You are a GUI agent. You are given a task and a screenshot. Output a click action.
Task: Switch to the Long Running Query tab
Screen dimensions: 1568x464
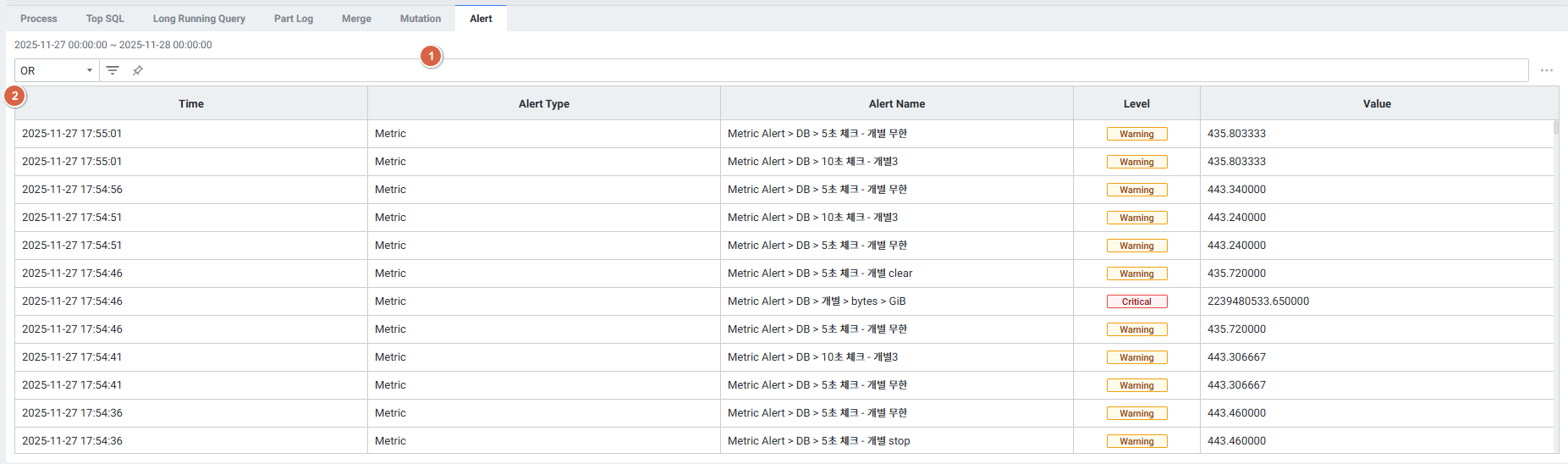[199, 19]
